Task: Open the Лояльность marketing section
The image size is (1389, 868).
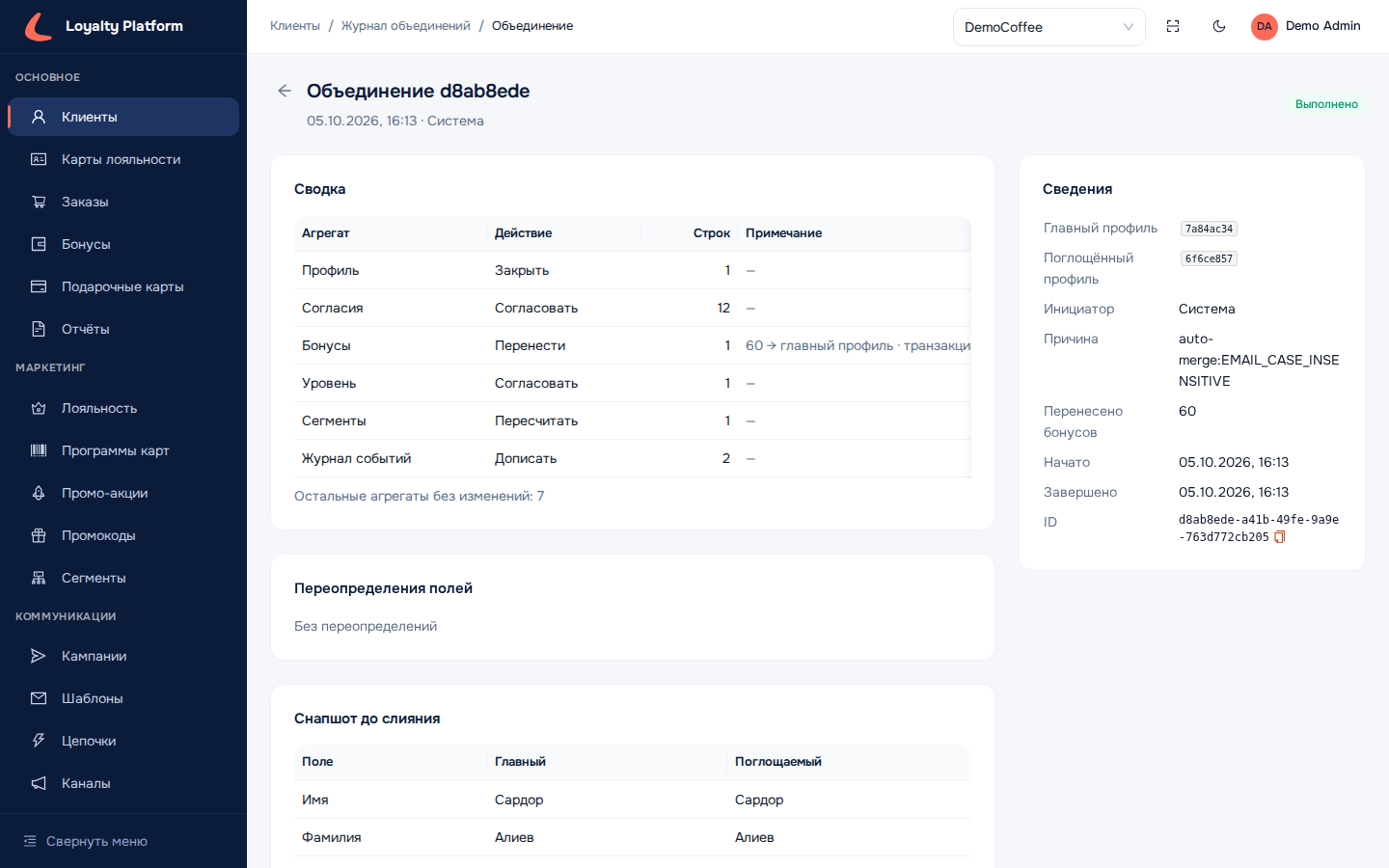Action: click(123, 408)
